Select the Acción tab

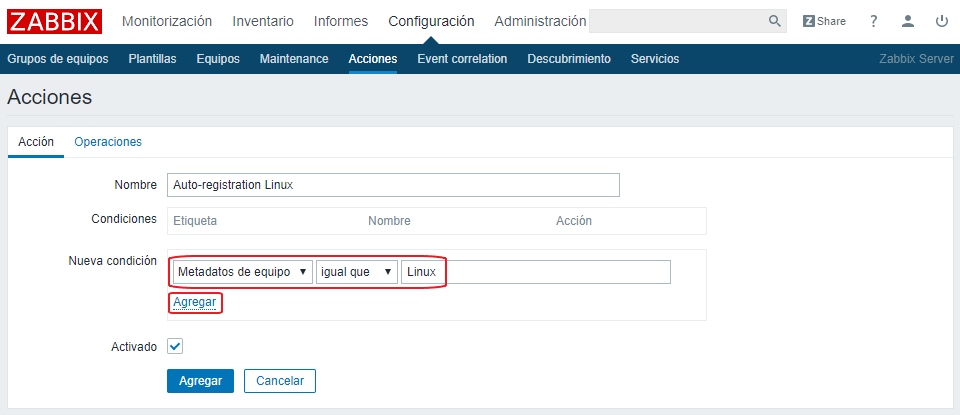coord(36,142)
